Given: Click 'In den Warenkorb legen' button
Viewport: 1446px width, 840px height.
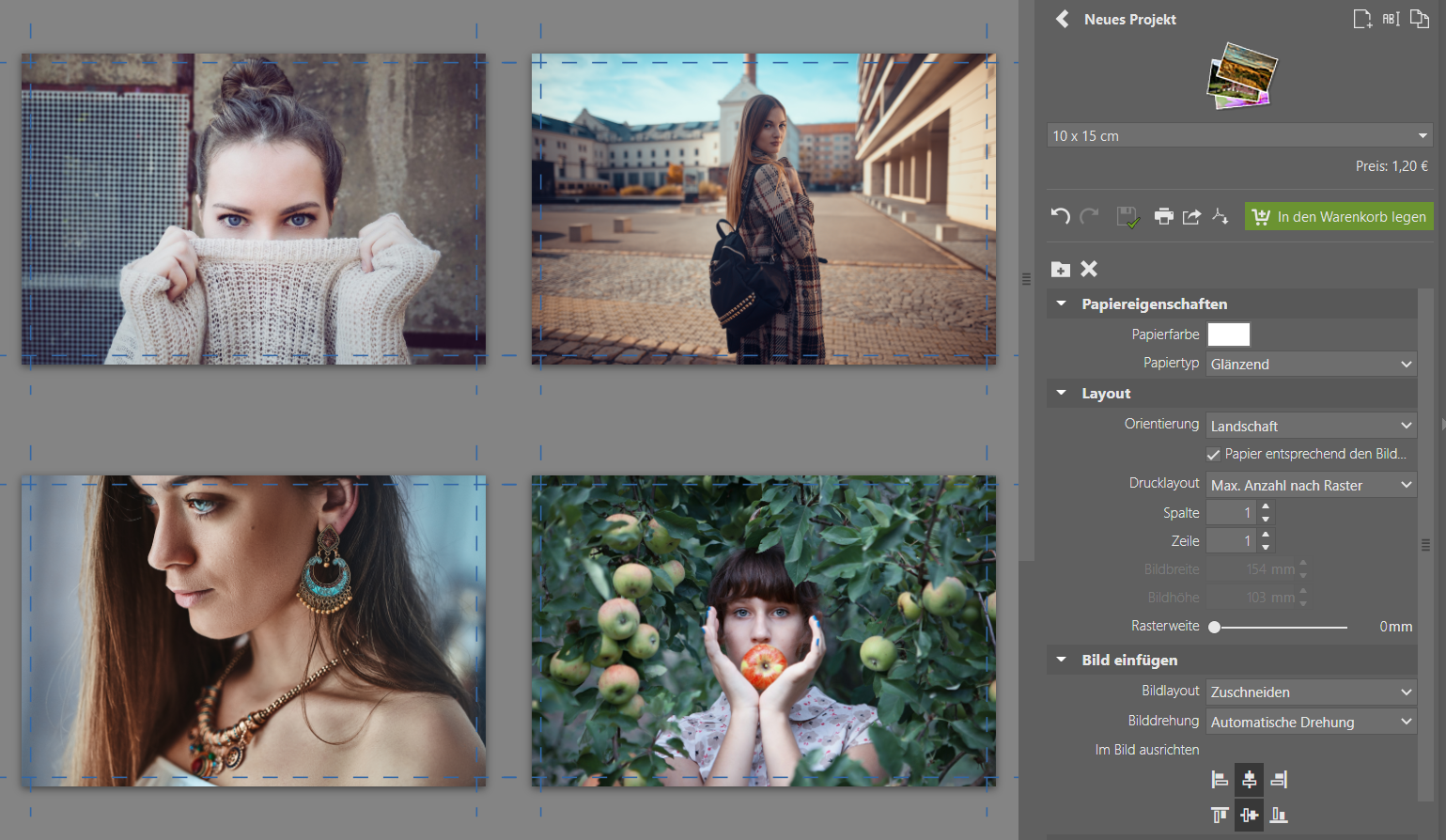Looking at the screenshot, I should click(x=1338, y=216).
